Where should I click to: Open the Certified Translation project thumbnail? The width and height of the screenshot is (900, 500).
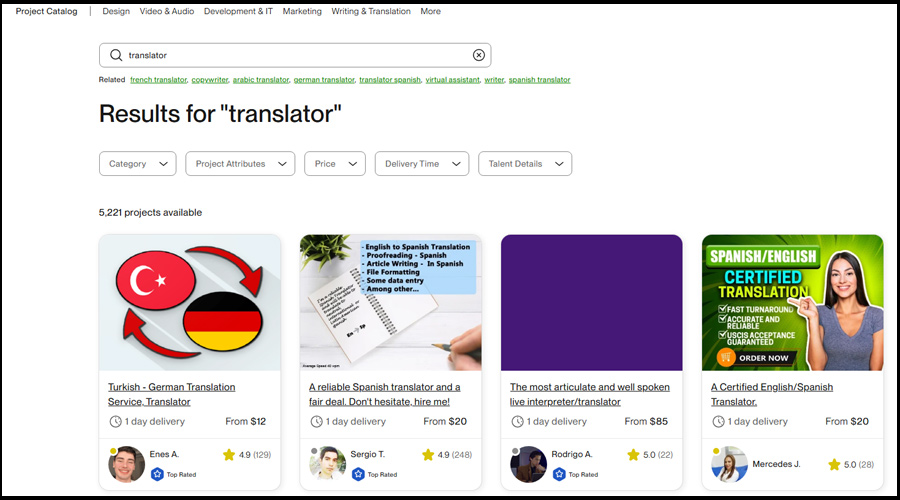pos(792,302)
